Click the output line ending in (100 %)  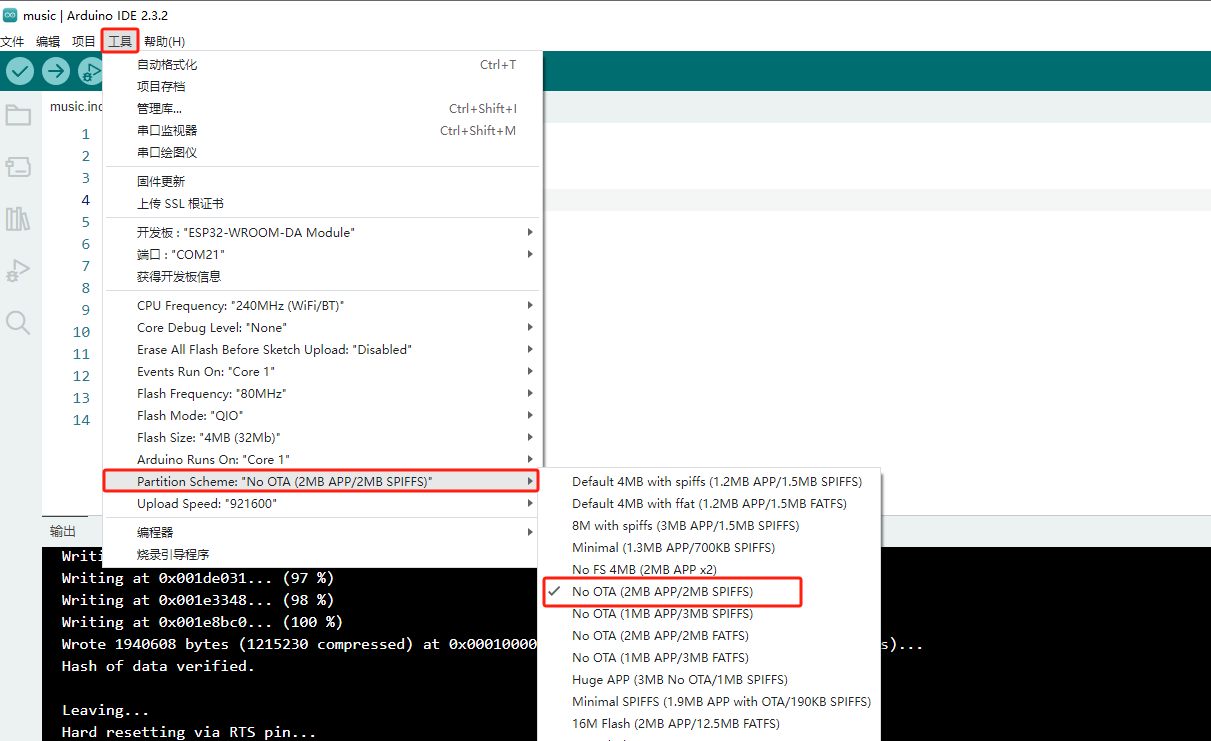pyautogui.click(x=202, y=622)
